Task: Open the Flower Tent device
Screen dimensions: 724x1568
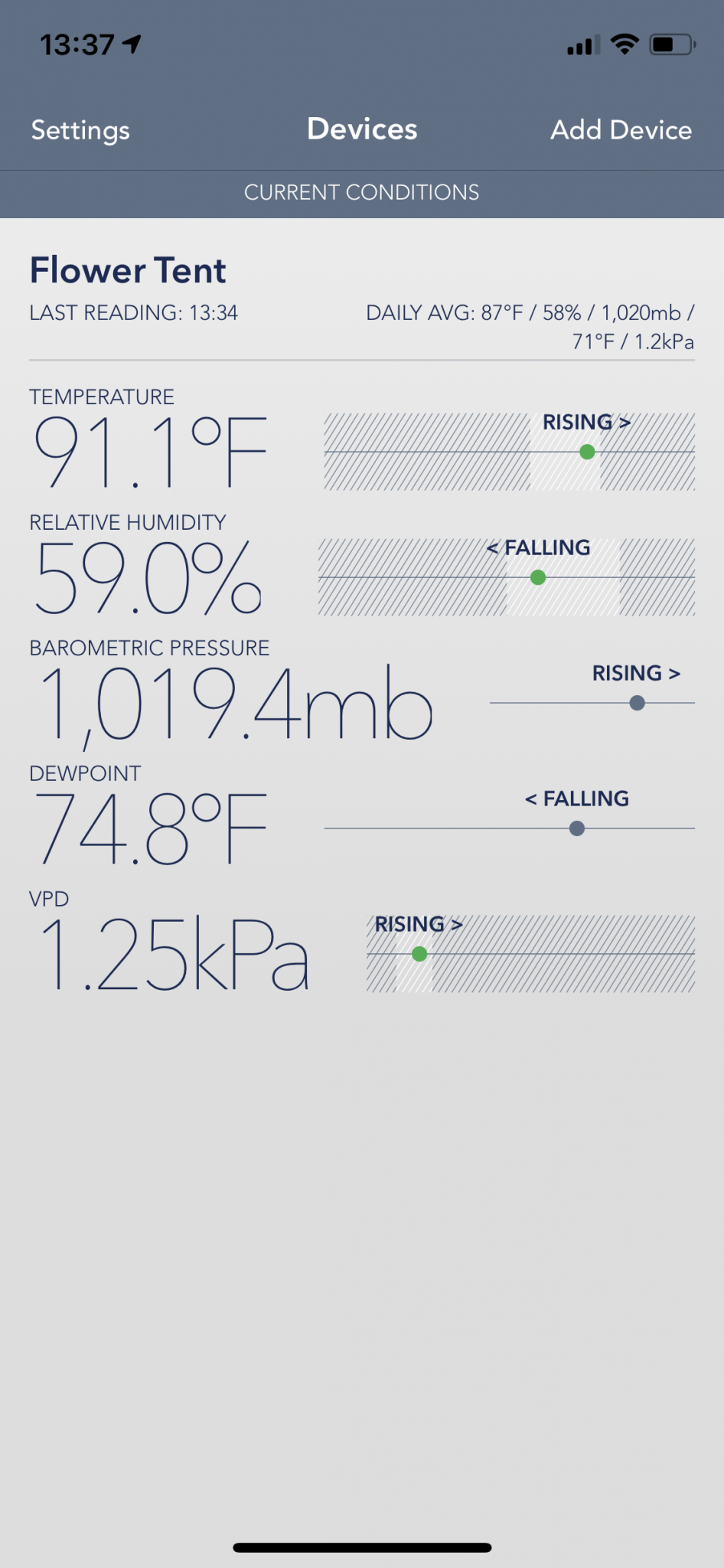Action: tap(128, 271)
